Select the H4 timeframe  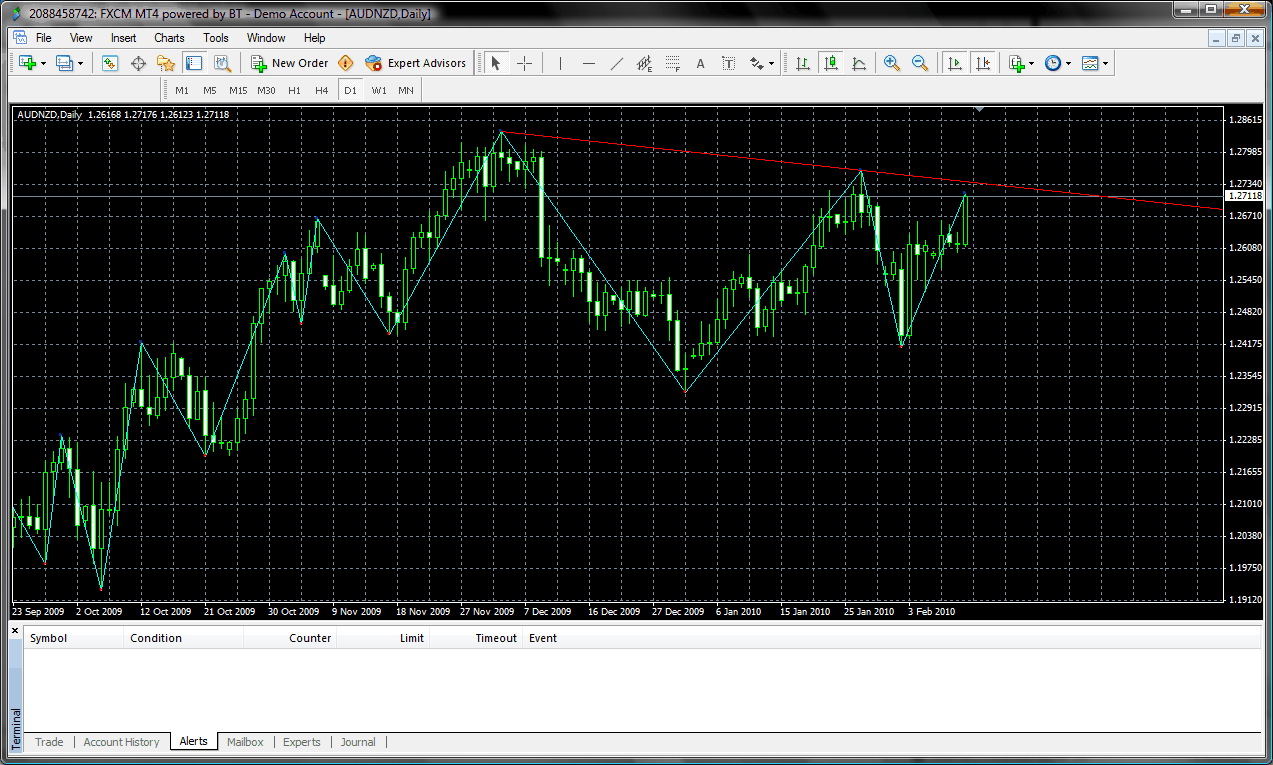pos(321,90)
